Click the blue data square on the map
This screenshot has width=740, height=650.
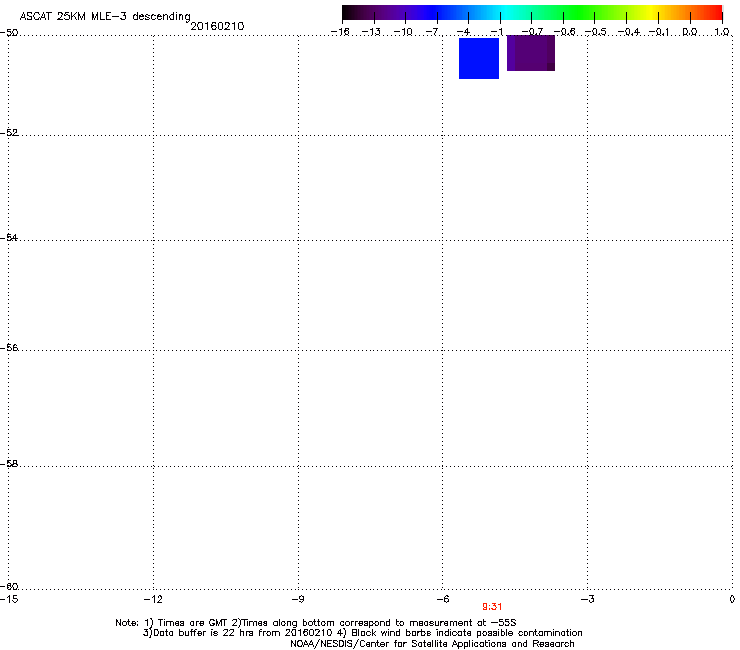coord(479,58)
